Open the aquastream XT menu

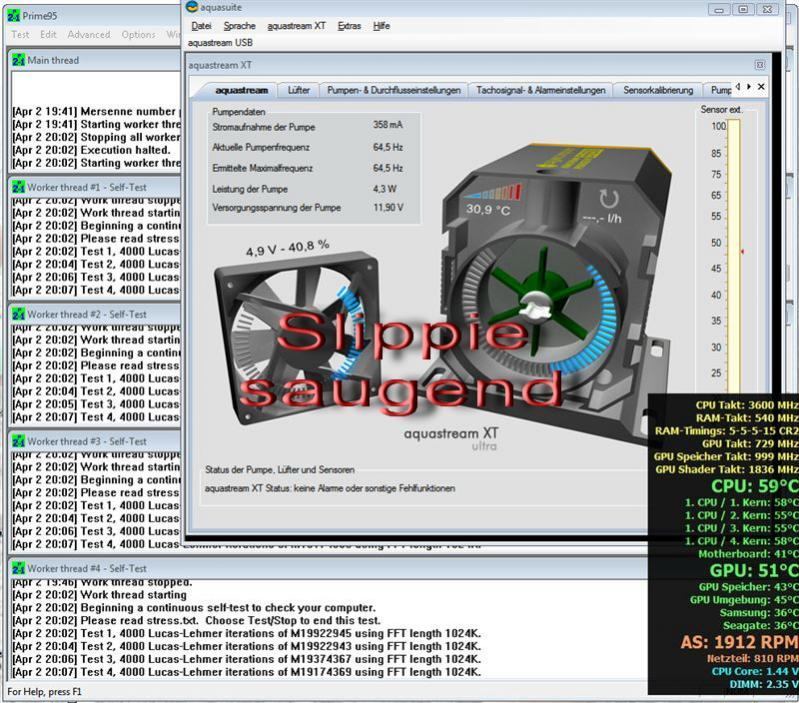coord(296,26)
